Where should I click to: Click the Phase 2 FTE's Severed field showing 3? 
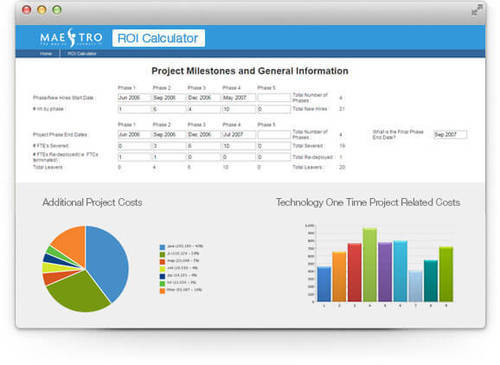(169, 146)
